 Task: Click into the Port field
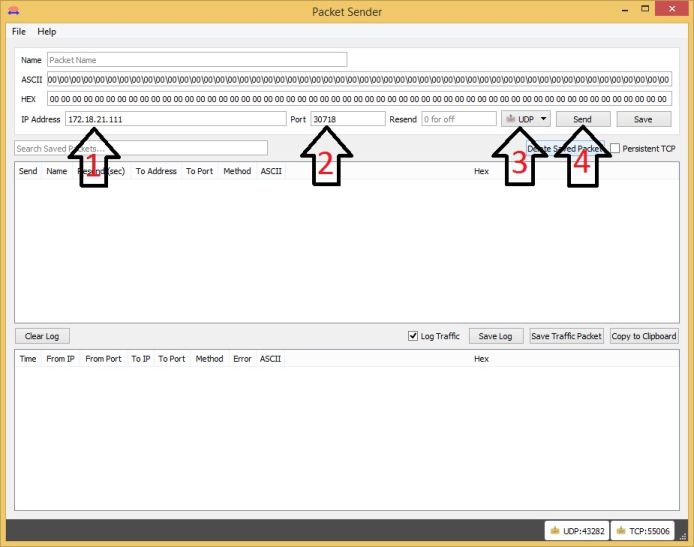click(x=347, y=119)
